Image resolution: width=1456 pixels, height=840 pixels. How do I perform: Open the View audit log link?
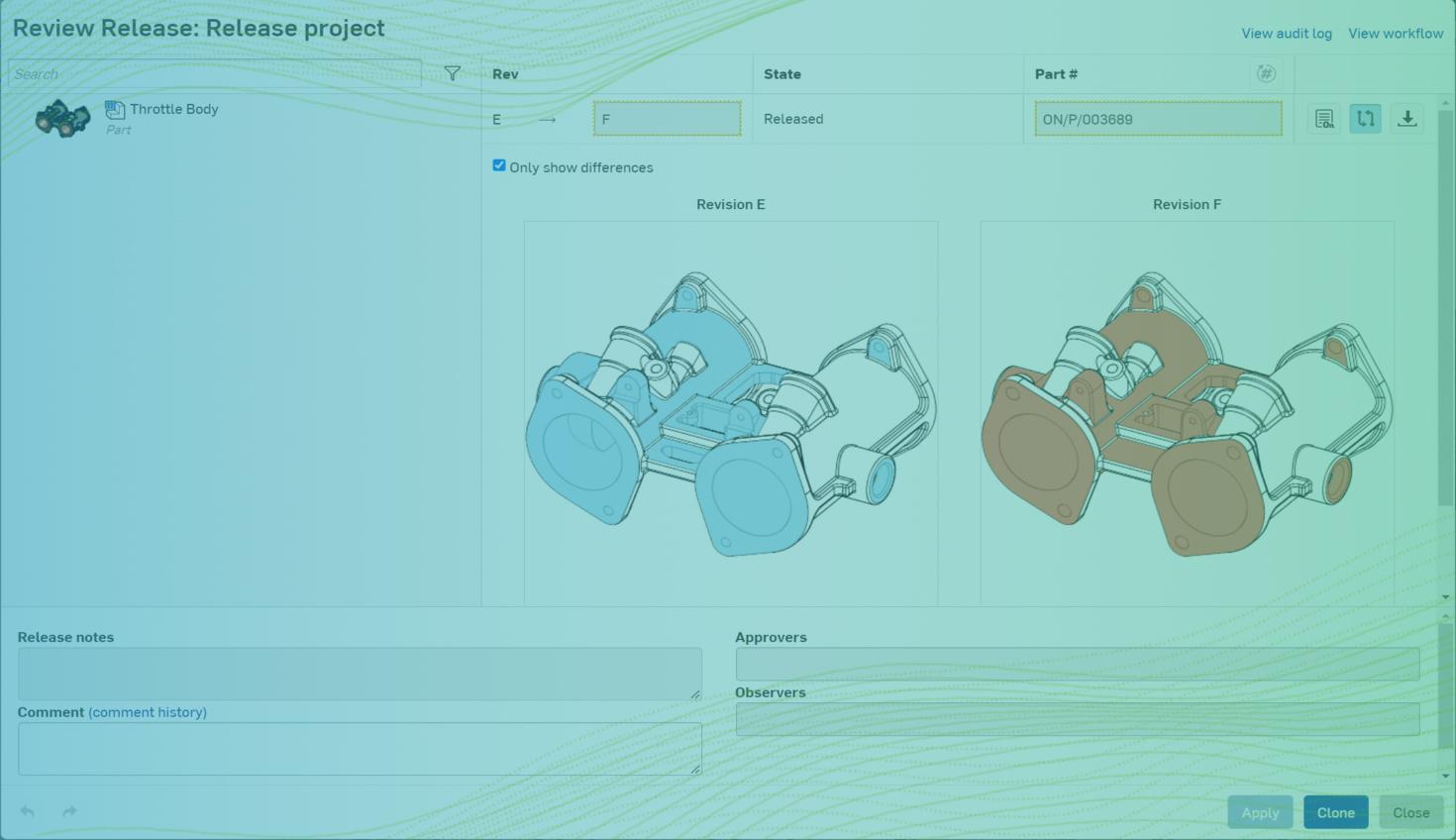1286,34
